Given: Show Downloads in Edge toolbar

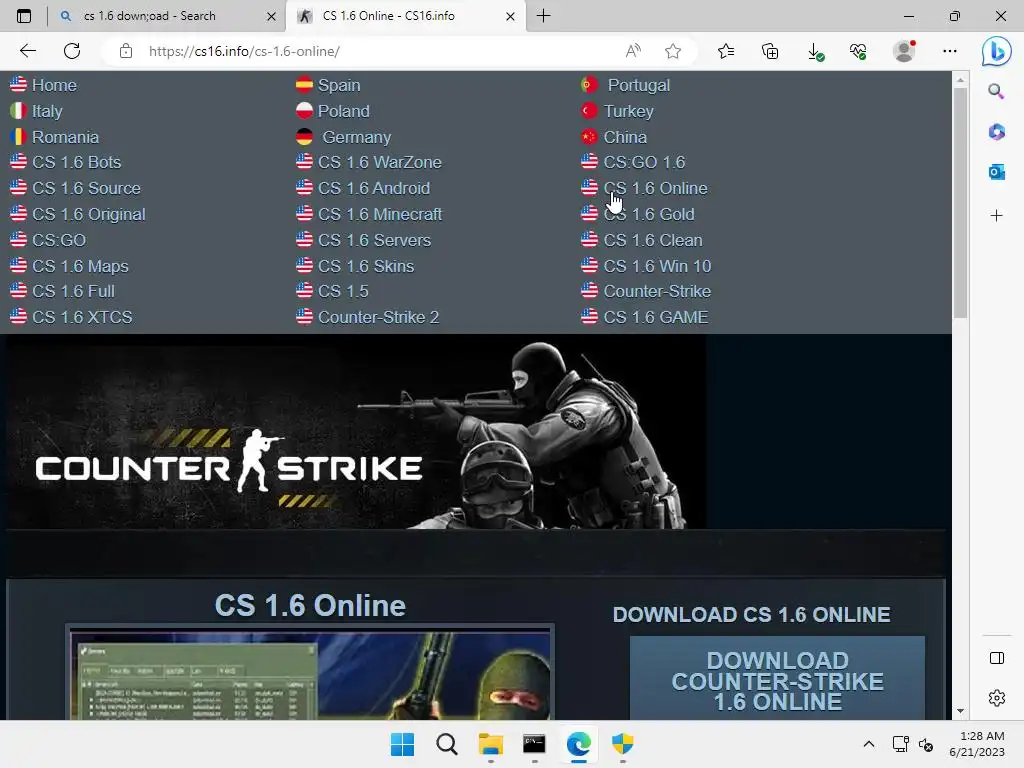Looking at the screenshot, I should coord(815,51).
